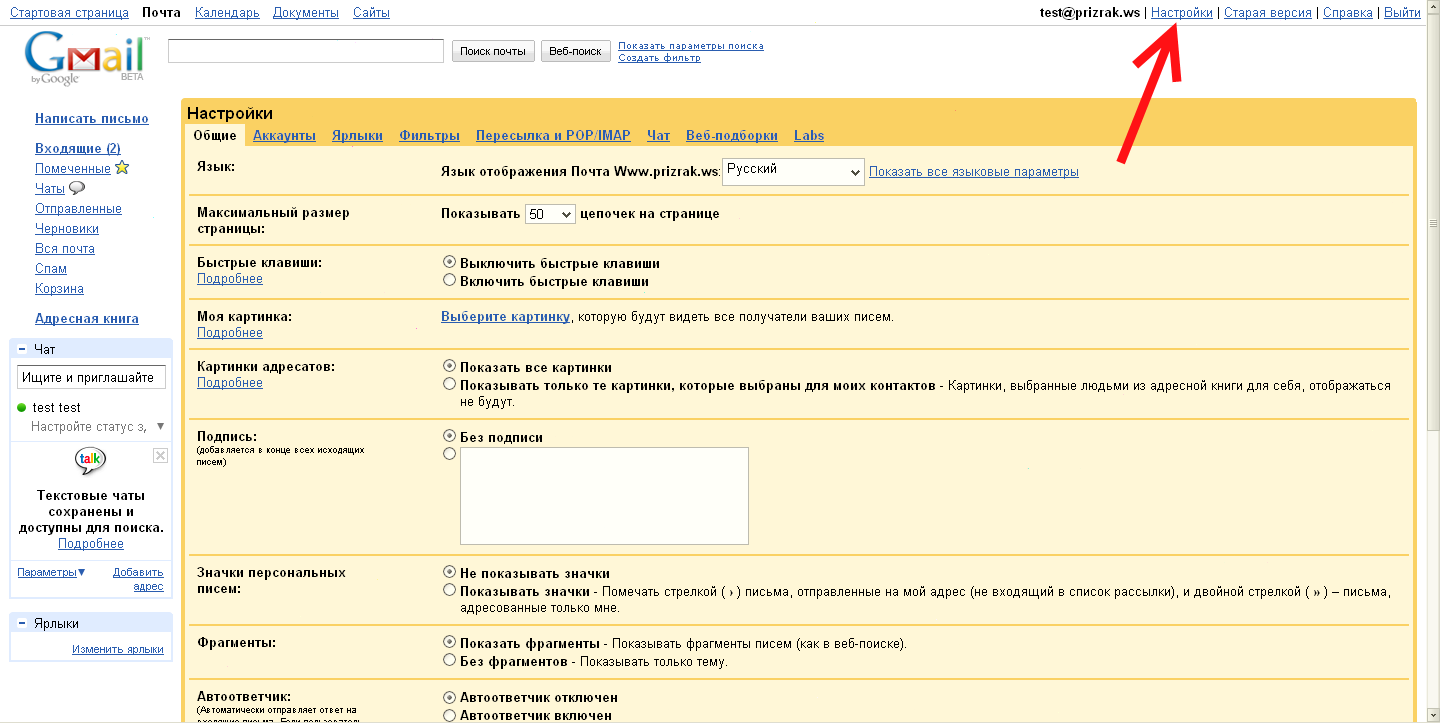The width and height of the screenshot is (1440, 723).
Task: Select Не показывать значки radio
Action: (x=450, y=573)
